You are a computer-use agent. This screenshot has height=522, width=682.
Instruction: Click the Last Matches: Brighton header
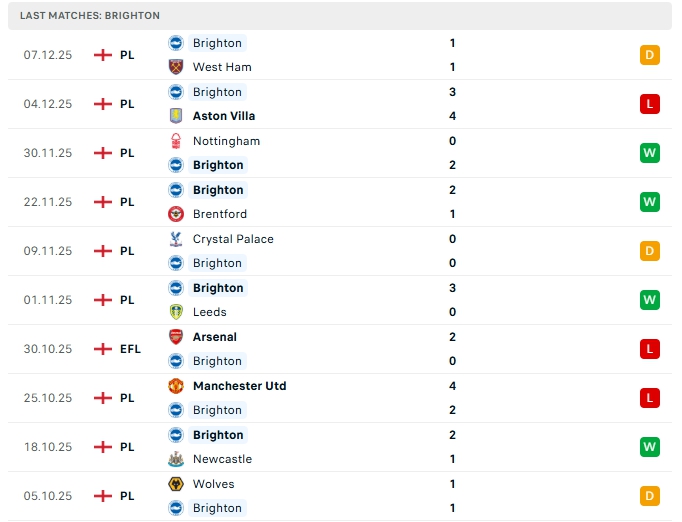click(90, 16)
